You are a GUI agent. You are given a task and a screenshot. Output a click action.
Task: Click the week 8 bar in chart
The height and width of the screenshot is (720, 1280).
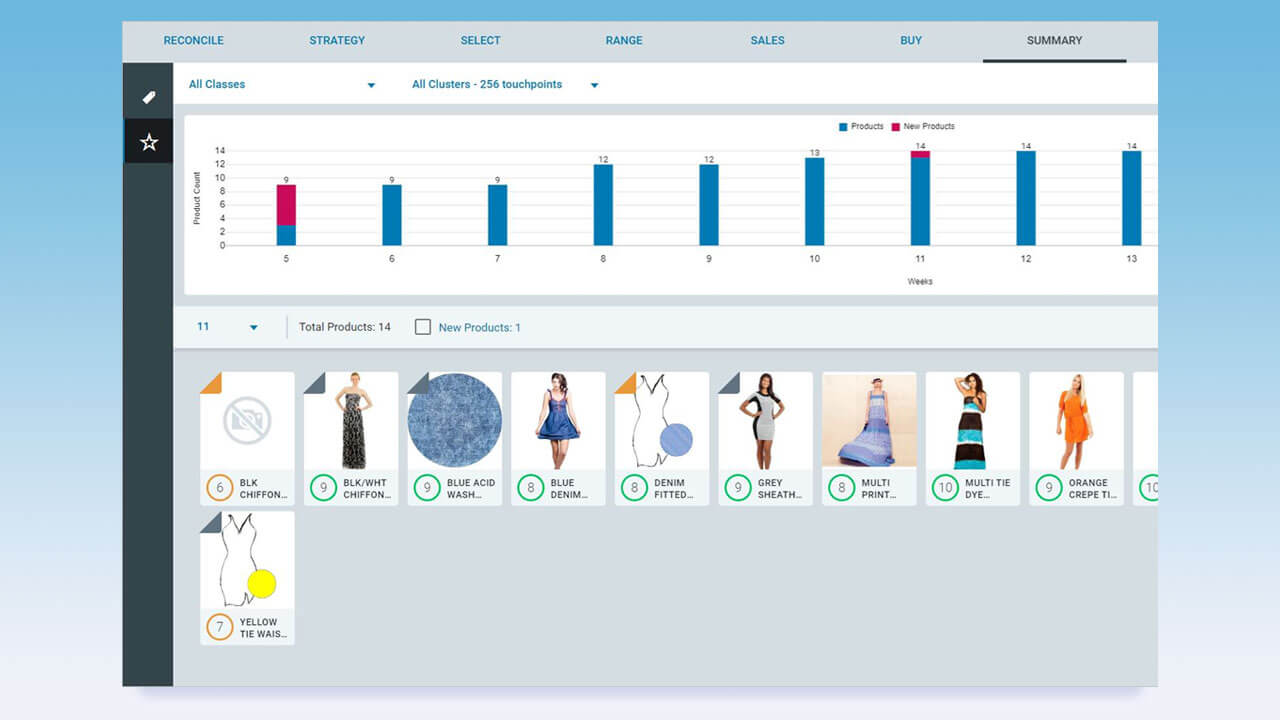(603, 205)
